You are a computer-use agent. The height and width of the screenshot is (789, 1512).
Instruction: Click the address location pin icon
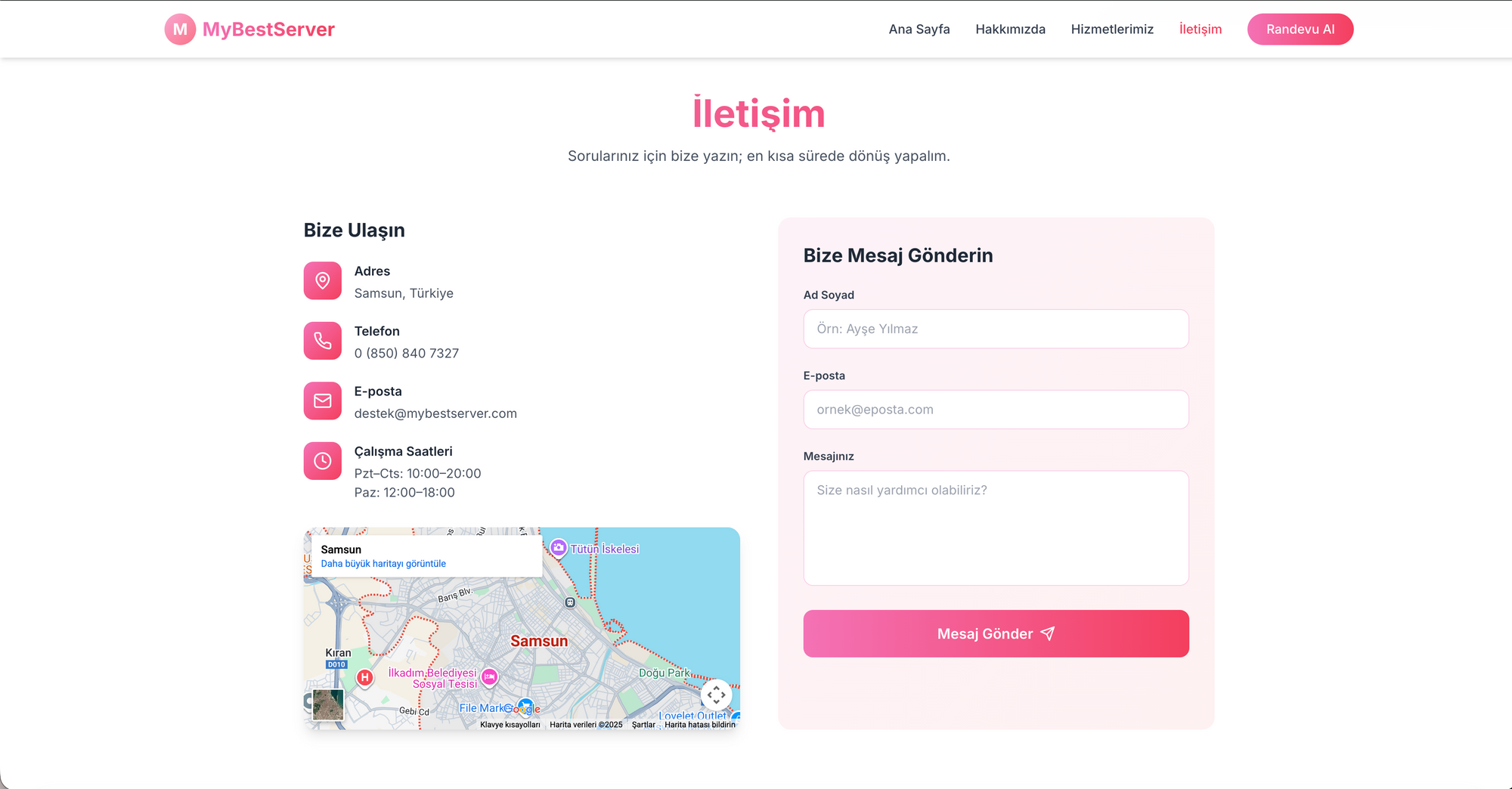pyautogui.click(x=323, y=280)
